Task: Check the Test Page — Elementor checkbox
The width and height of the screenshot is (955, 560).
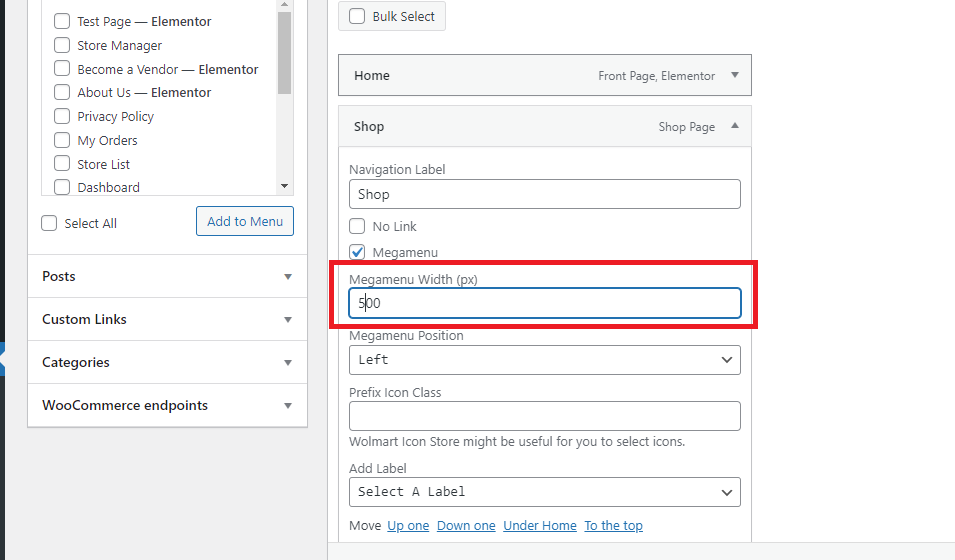Action: pos(62,21)
